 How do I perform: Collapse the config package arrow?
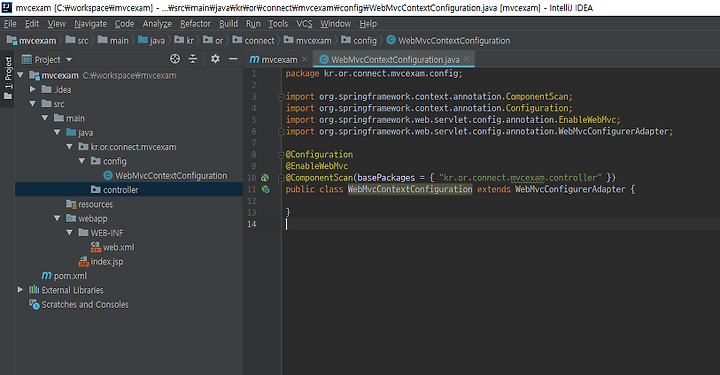point(82,161)
